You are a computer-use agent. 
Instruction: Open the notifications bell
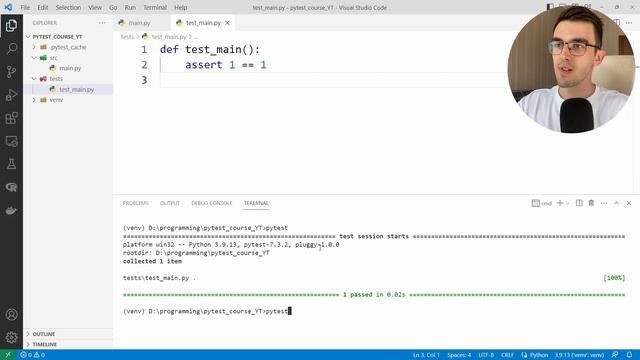point(629,355)
